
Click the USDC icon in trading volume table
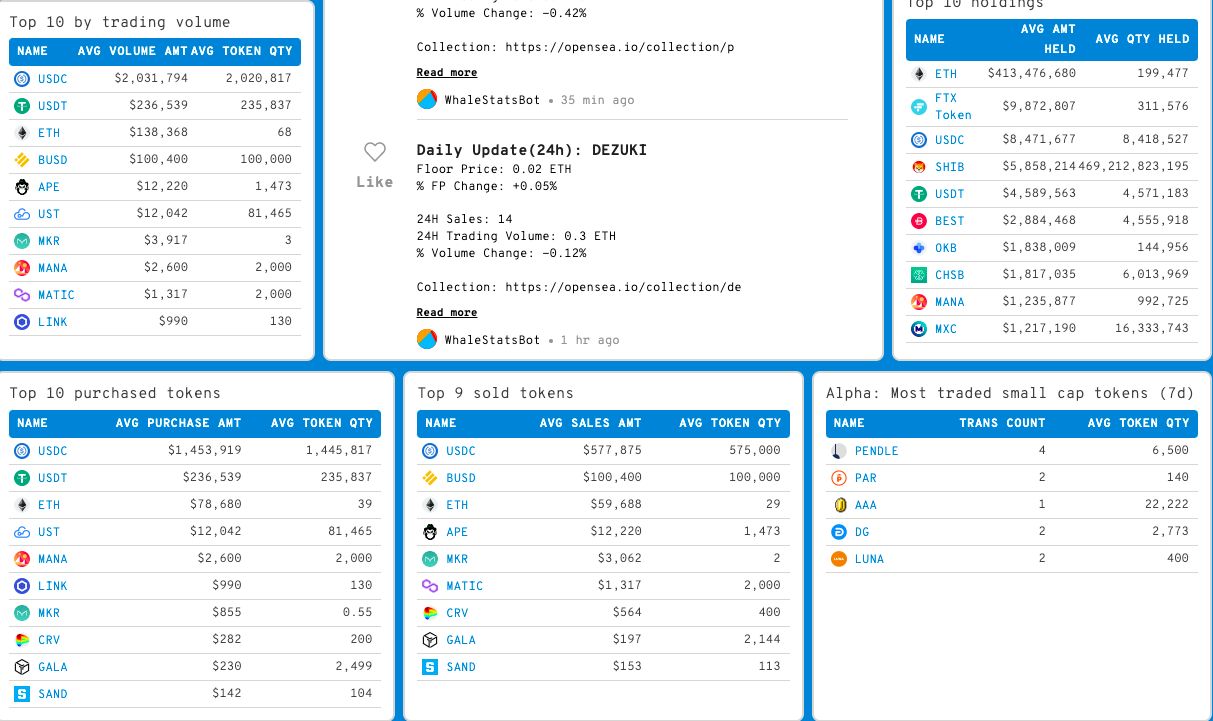pyautogui.click(x=22, y=79)
